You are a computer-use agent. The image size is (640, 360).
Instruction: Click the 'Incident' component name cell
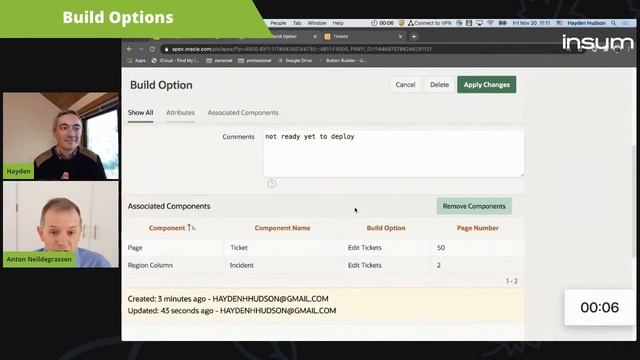point(242,265)
